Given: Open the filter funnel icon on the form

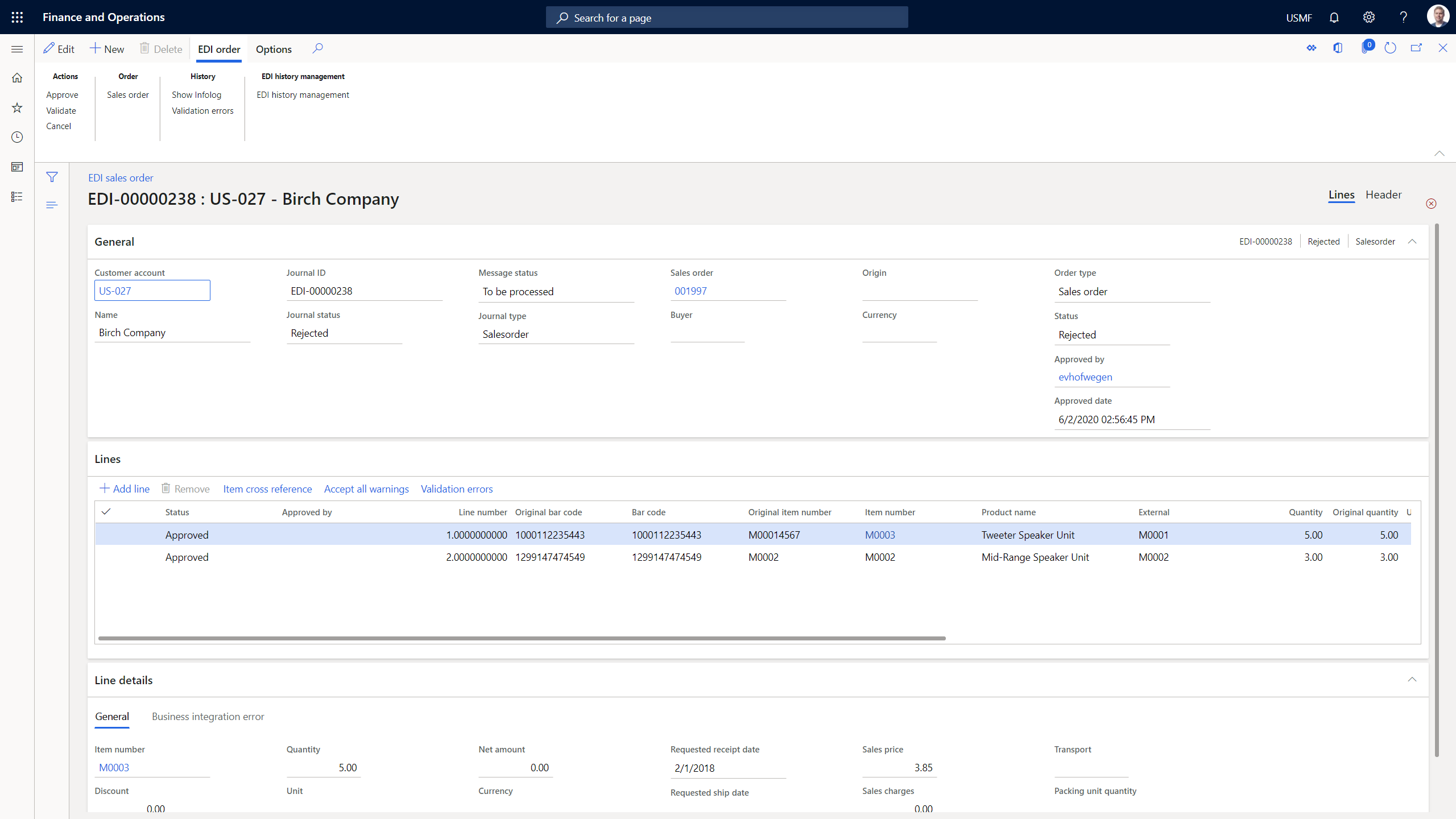Looking at the screenshot, I should point(52,177).
